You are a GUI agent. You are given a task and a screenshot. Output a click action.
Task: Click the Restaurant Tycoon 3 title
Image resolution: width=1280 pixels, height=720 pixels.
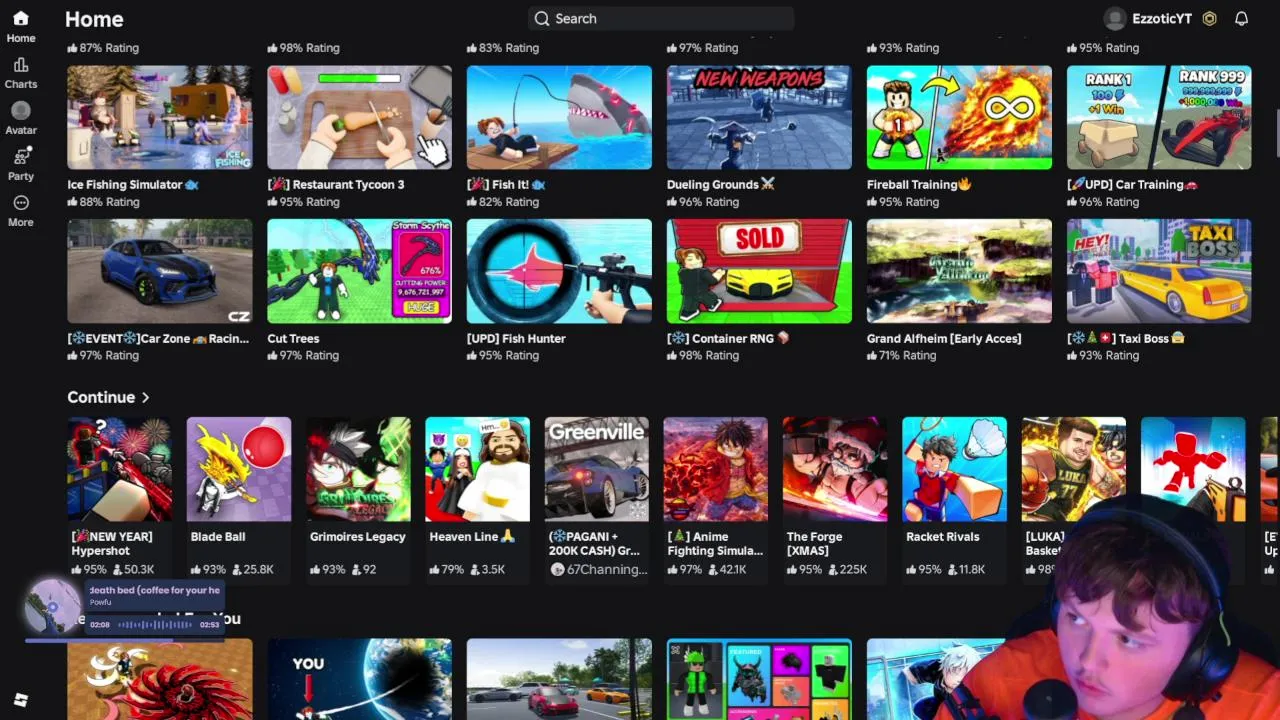(x=336, y=185)
